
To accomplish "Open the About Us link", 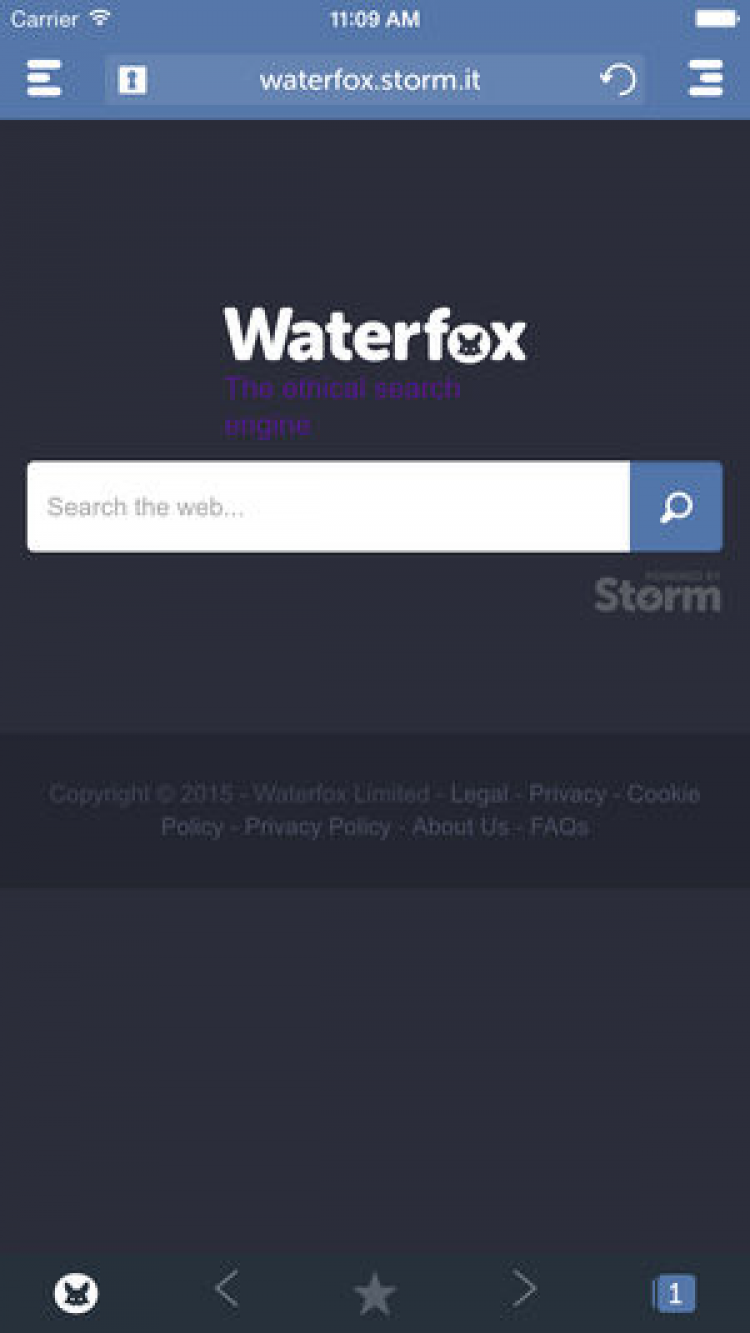I will point(460,827).
